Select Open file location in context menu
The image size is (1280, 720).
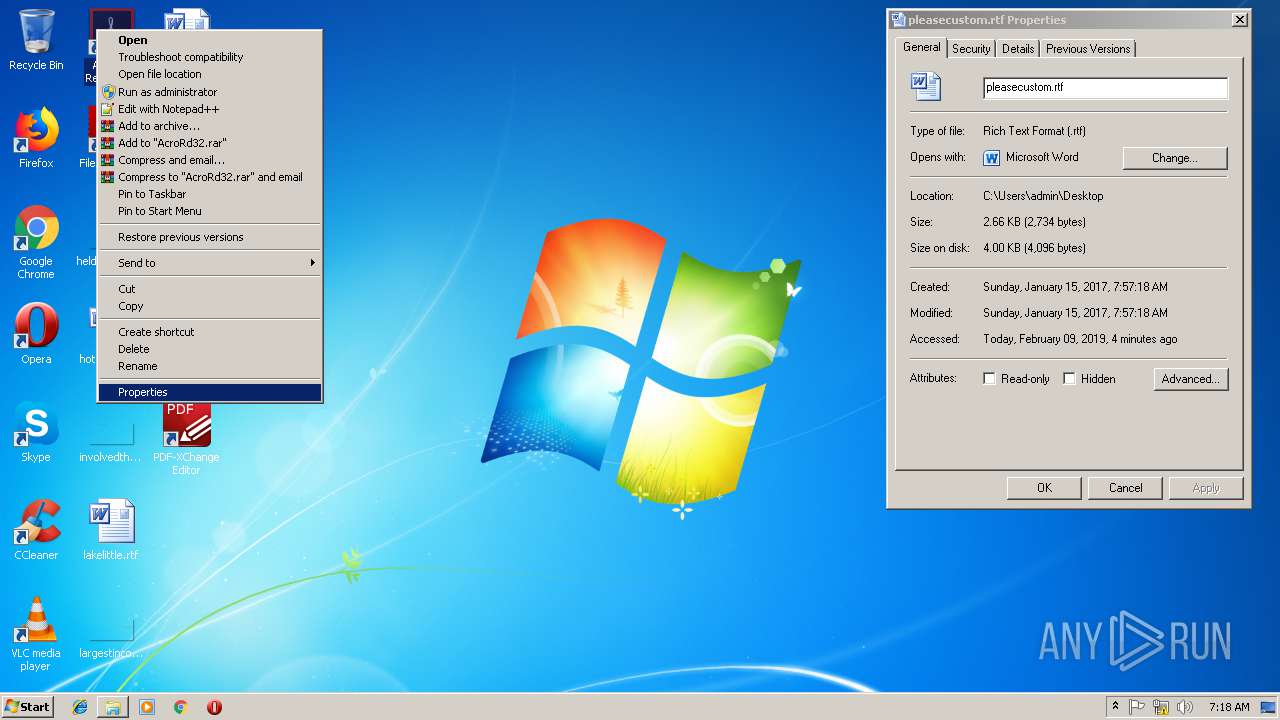[x=210, y=74]
